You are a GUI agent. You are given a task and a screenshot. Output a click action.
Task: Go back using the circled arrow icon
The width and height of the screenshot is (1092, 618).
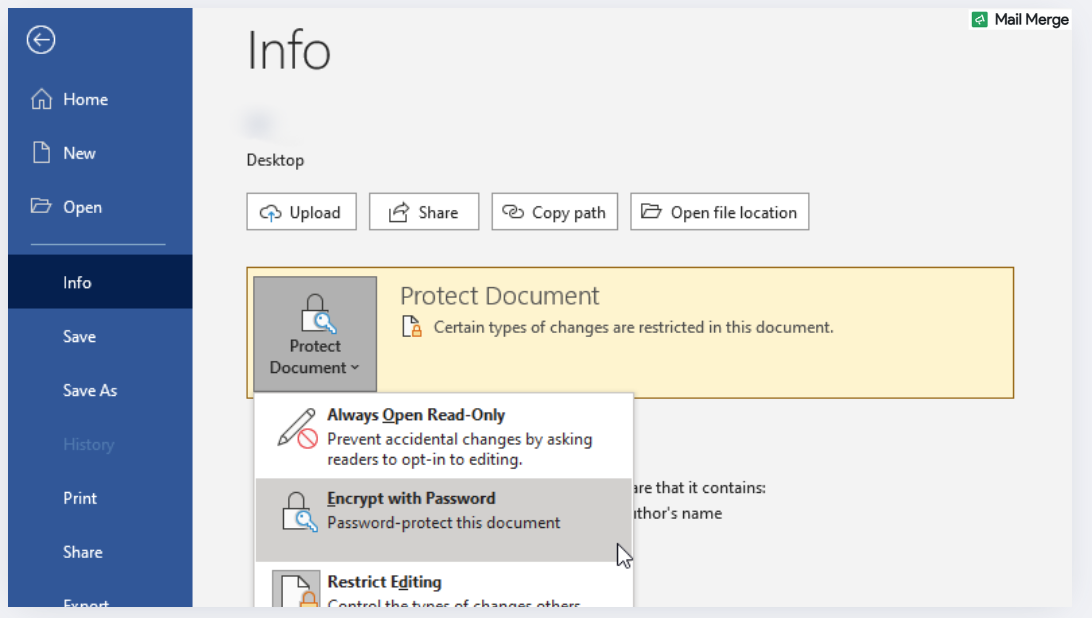41,40
